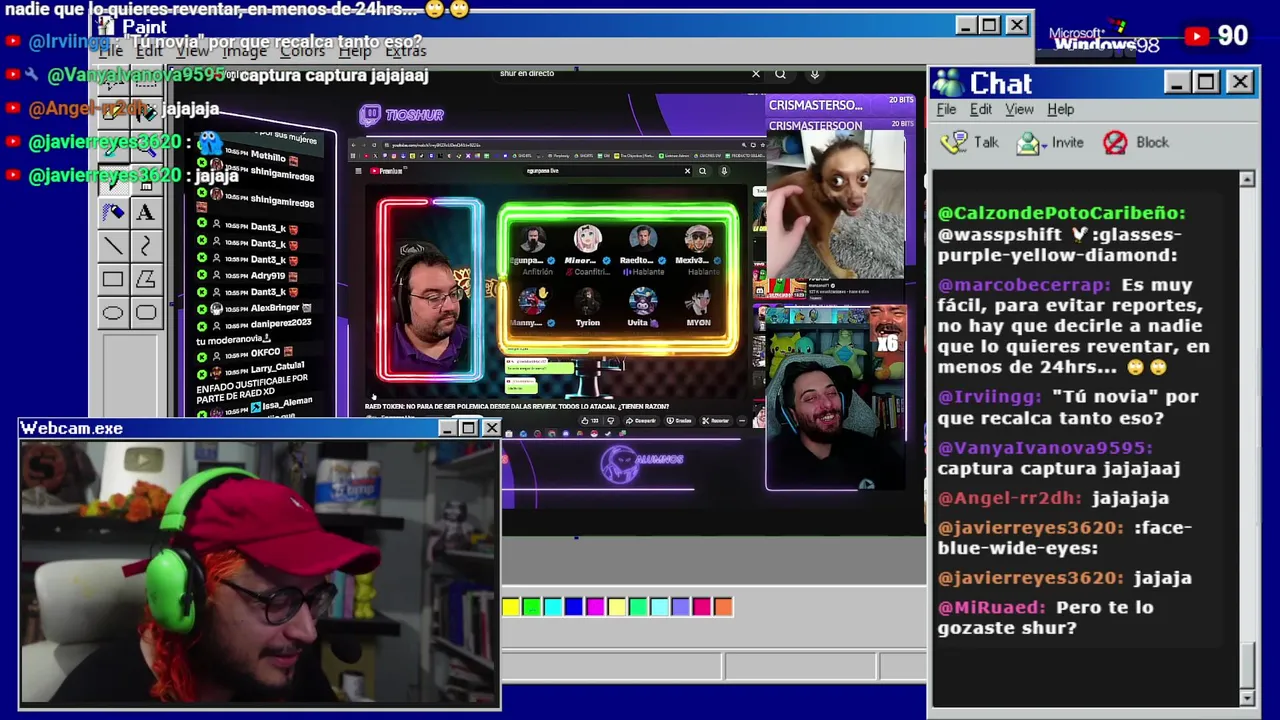Click 'AlexBringer' in stream chat list
The width and height of the screenshot is (1280, 720).
[x=274, y=309]
